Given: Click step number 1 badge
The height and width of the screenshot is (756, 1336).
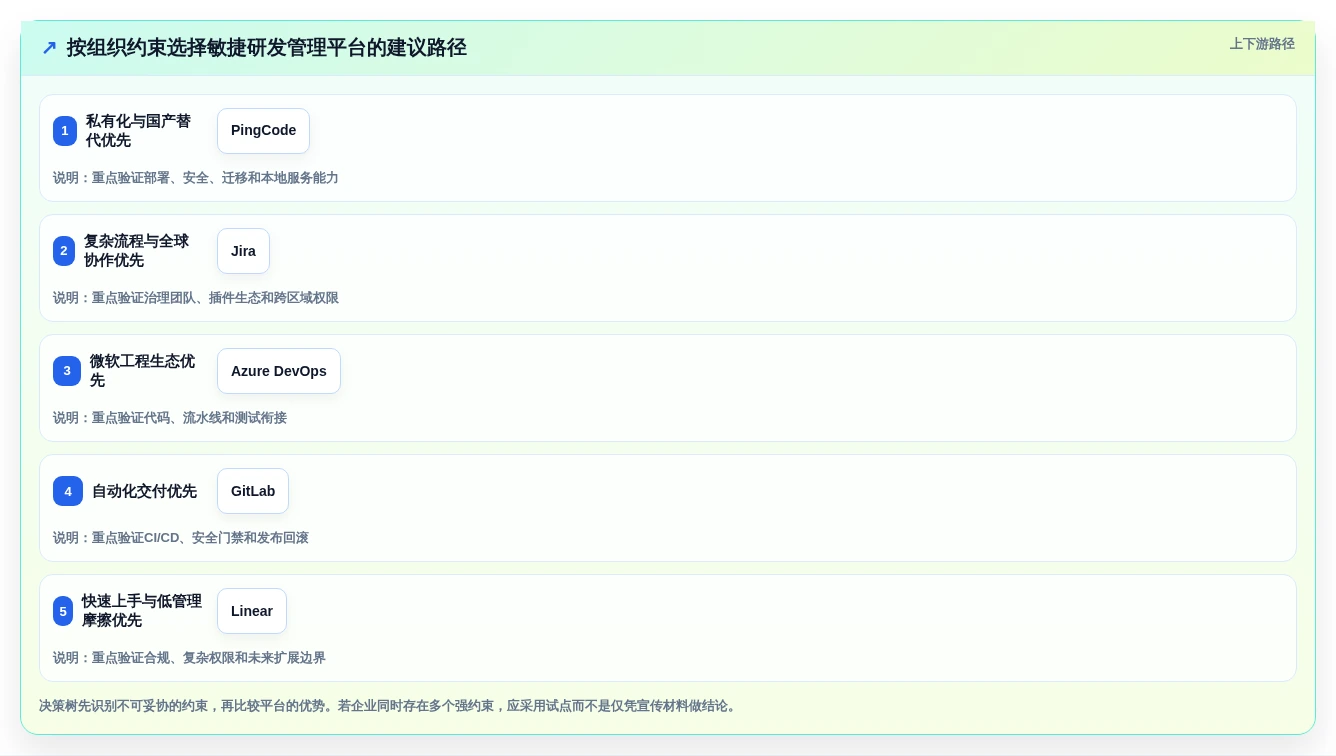Looking at the screenshot, I should (65, 131).
